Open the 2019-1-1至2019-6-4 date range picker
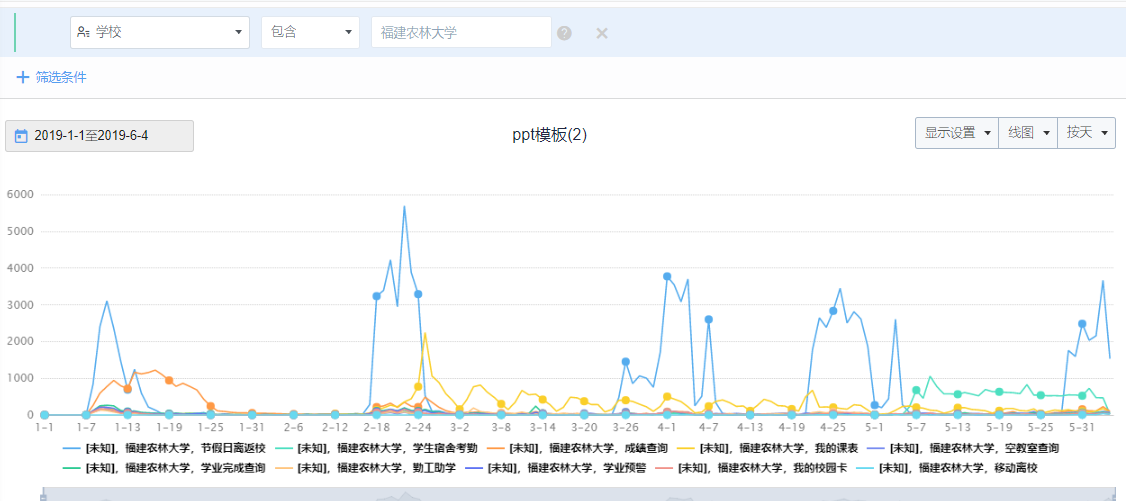 (99, 136)
